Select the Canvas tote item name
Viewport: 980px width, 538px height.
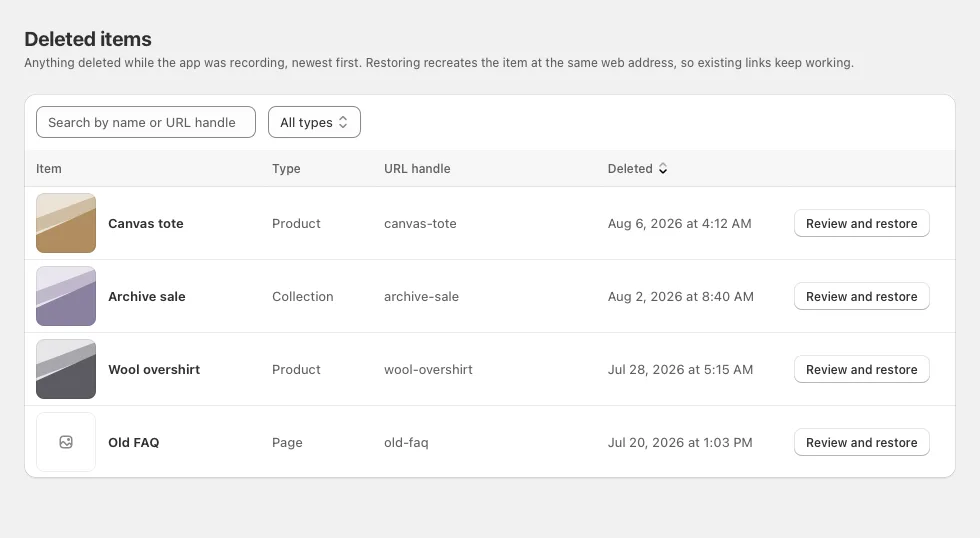[146, 224]
